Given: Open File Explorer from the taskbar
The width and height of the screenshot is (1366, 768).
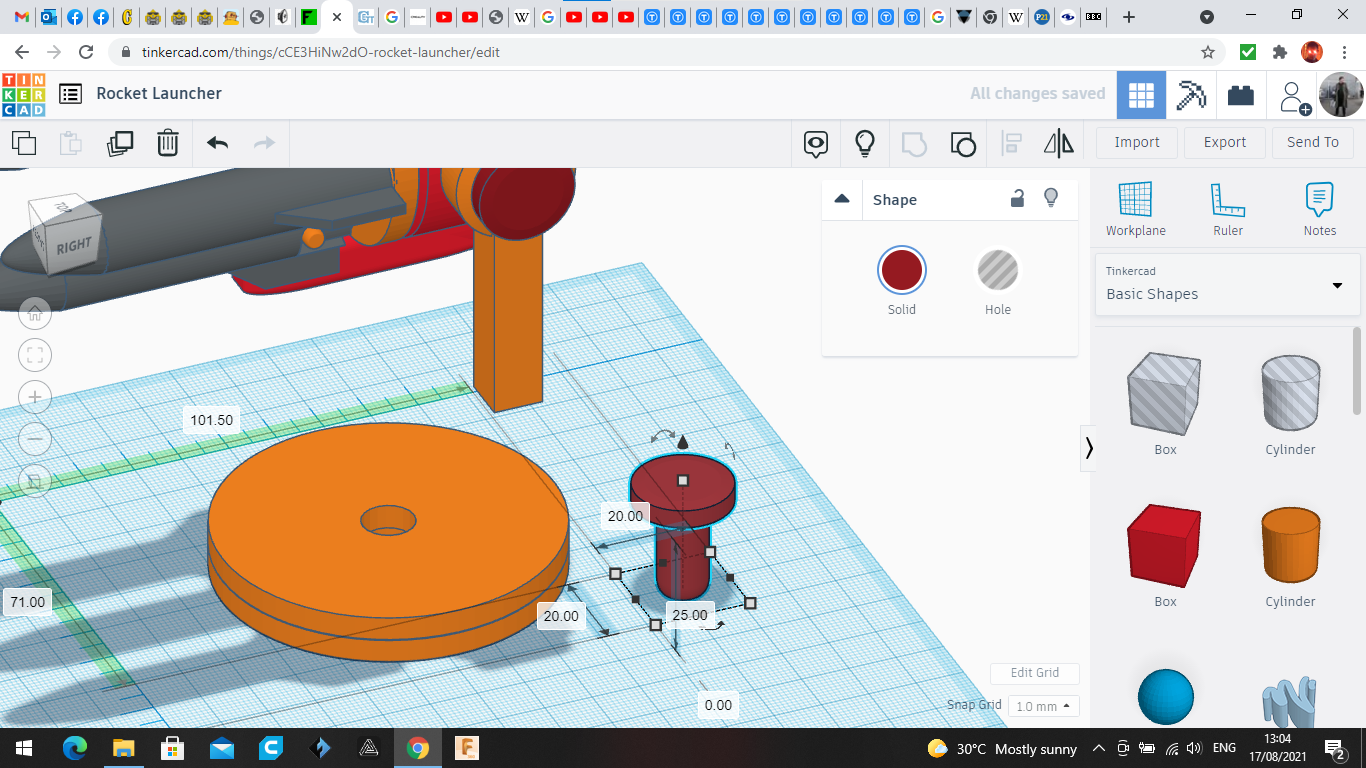Looking at the screenshot, I should pyautogui.click(x=123, y=748).
